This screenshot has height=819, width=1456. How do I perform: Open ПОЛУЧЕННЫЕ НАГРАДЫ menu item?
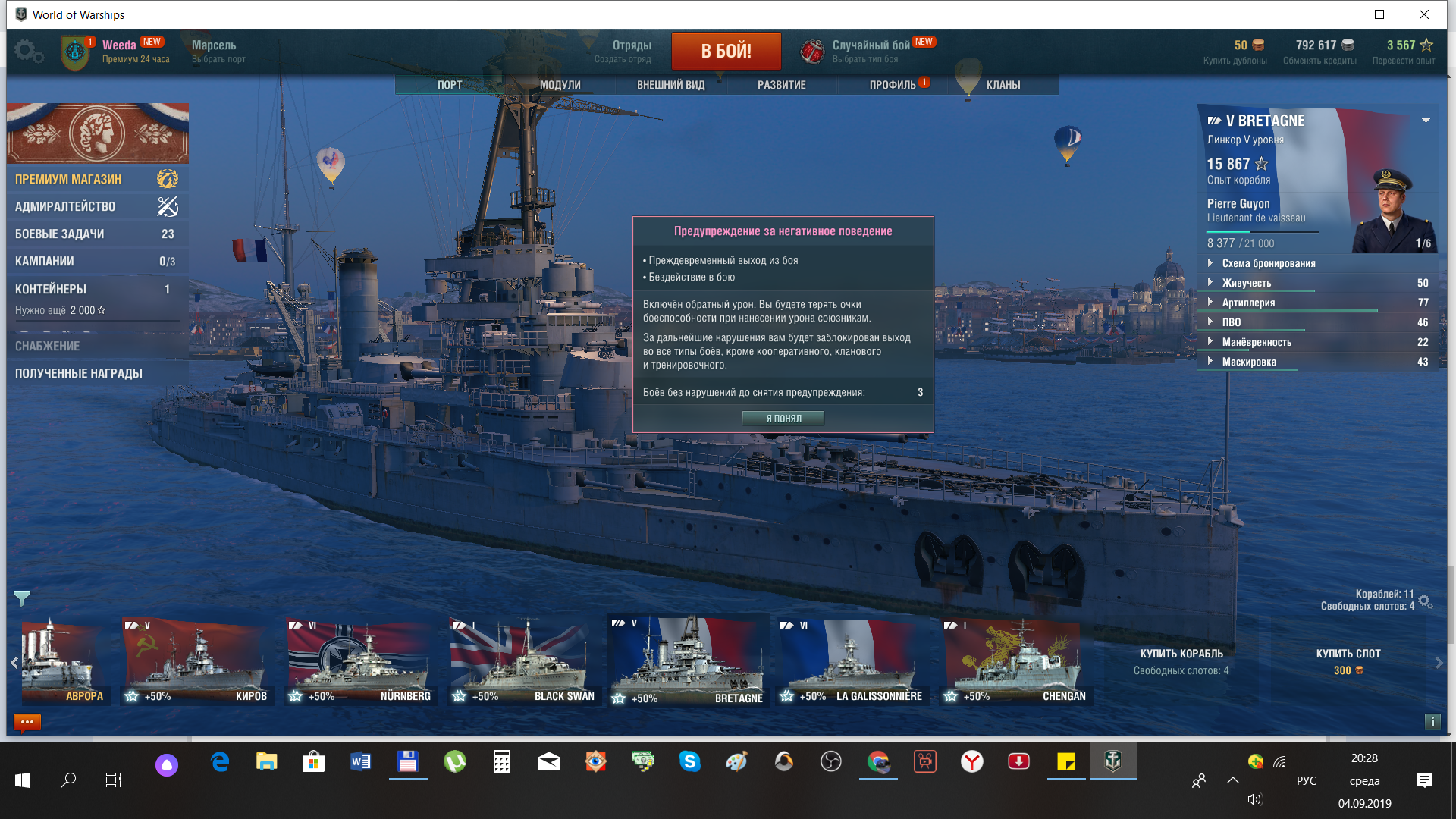(98, 373)
